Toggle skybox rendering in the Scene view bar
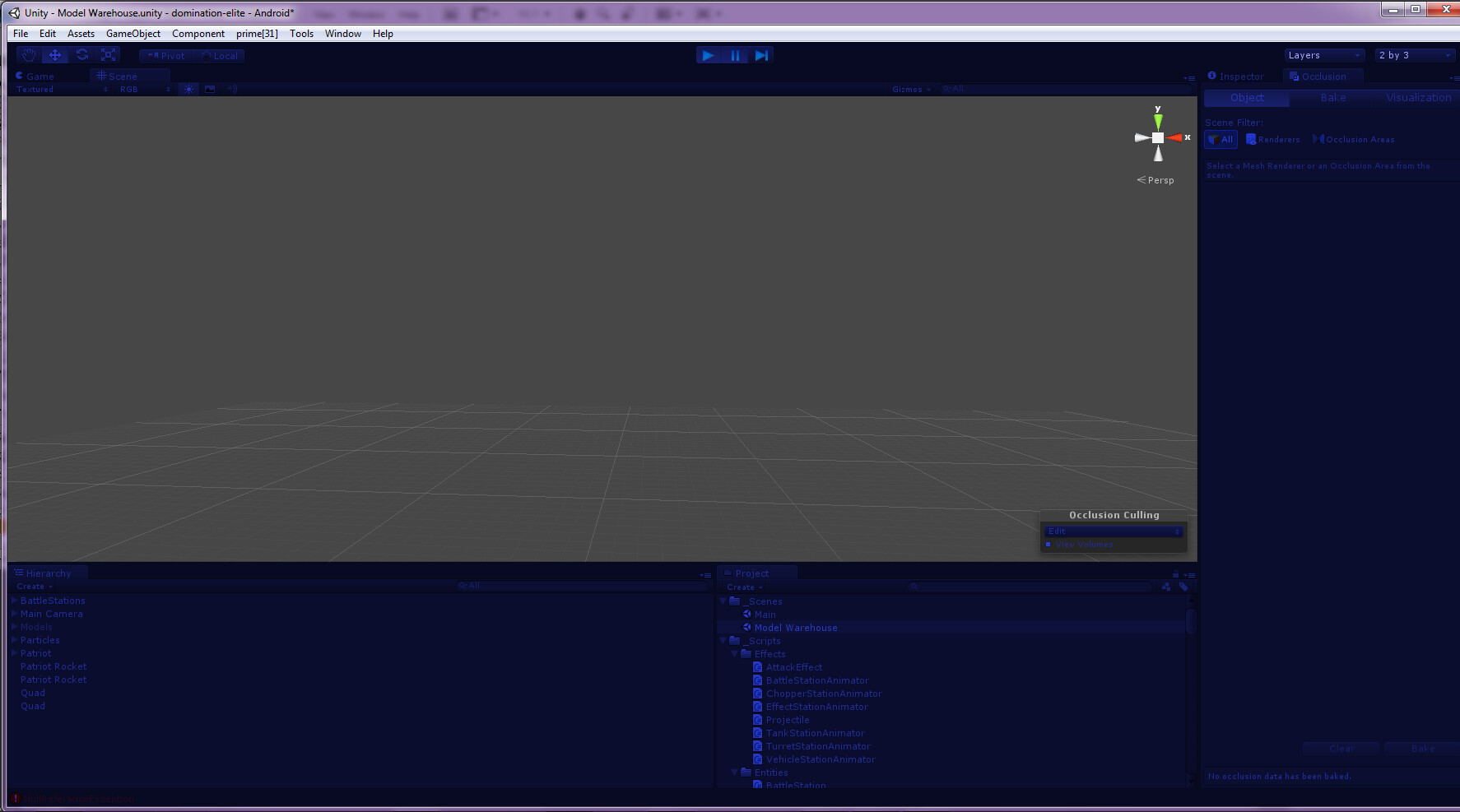1460x812 pixels. click(x=210, y=89)
